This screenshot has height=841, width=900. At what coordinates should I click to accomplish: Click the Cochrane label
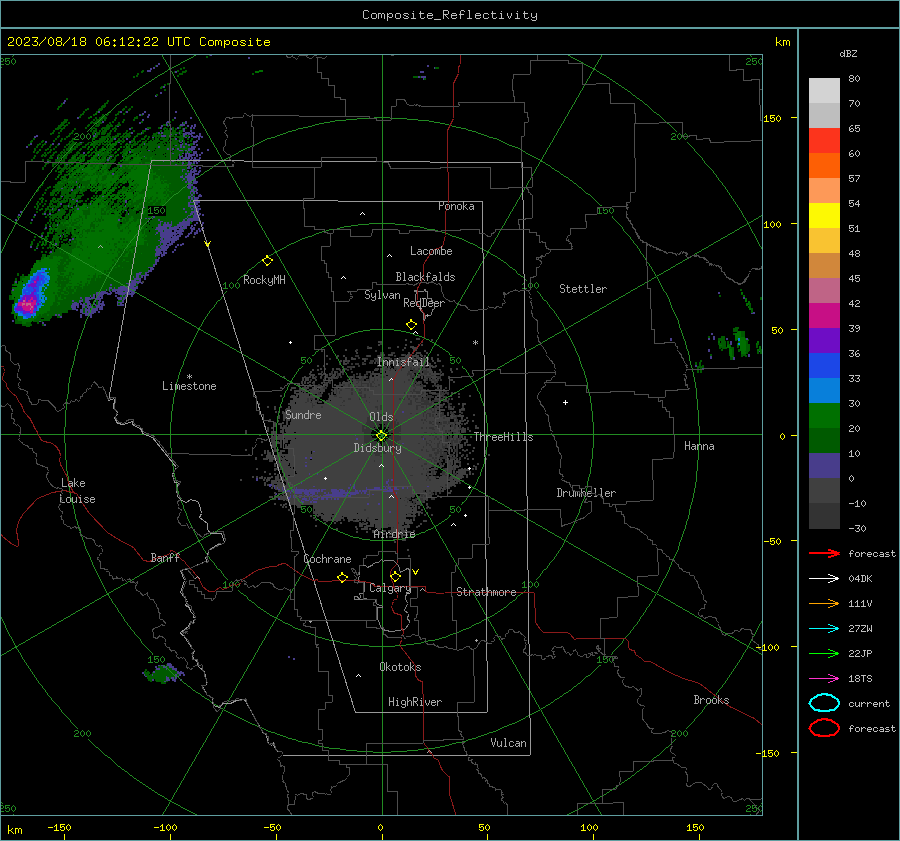[x=327, y=559]
